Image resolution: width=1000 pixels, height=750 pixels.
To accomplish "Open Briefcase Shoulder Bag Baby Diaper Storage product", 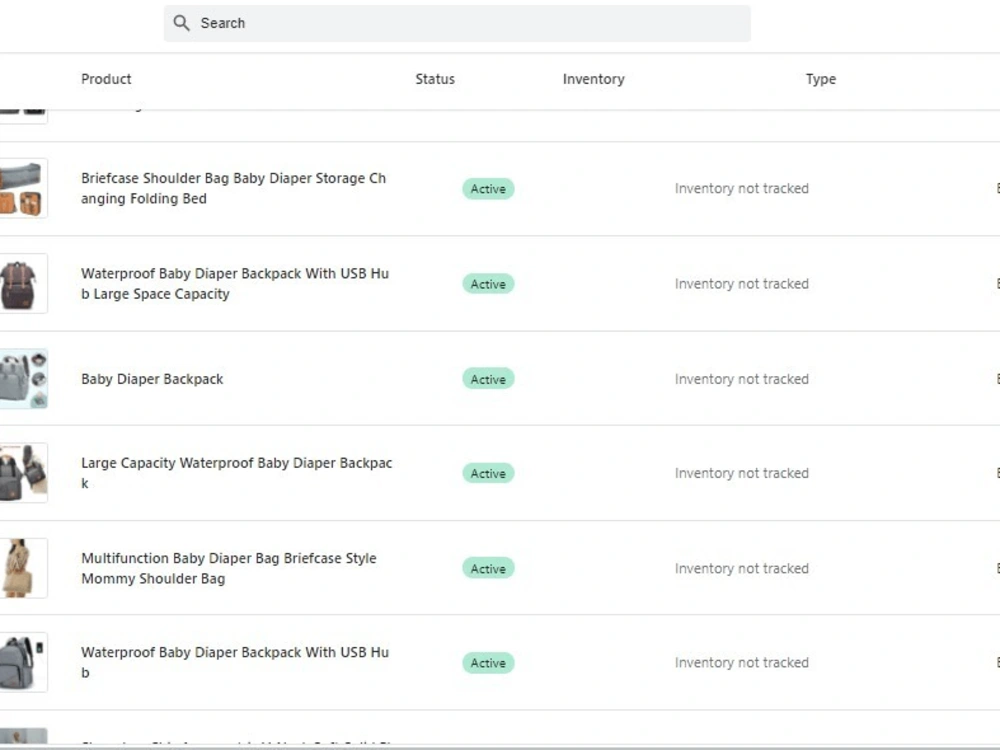I will 233,188.
